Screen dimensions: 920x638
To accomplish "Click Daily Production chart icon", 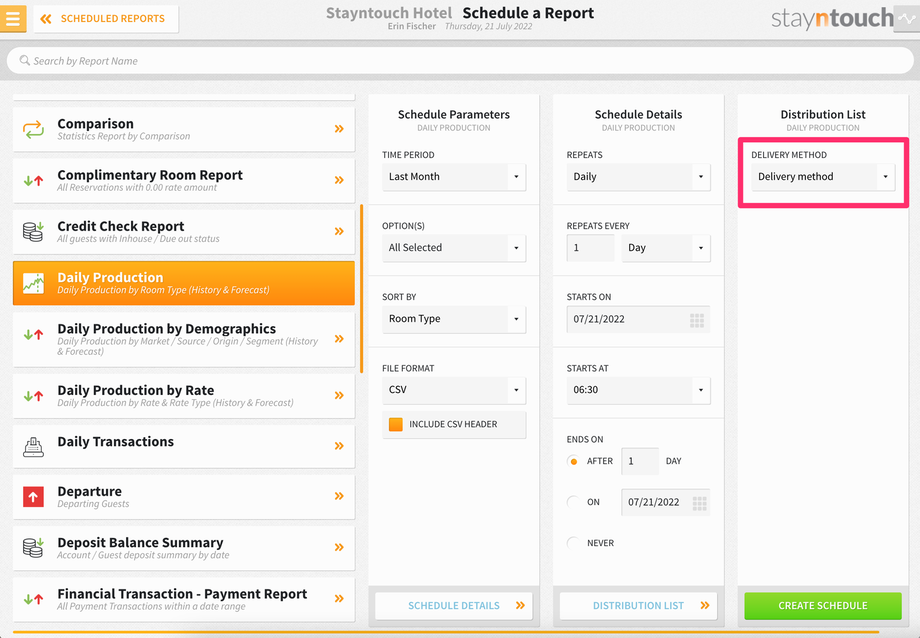I will pos(33,283).
